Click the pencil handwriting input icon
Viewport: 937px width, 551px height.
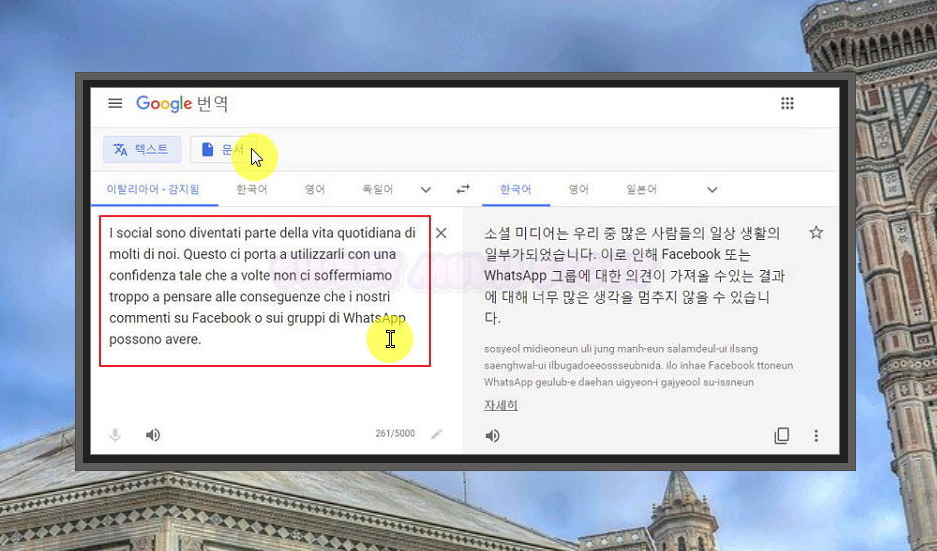437,434
